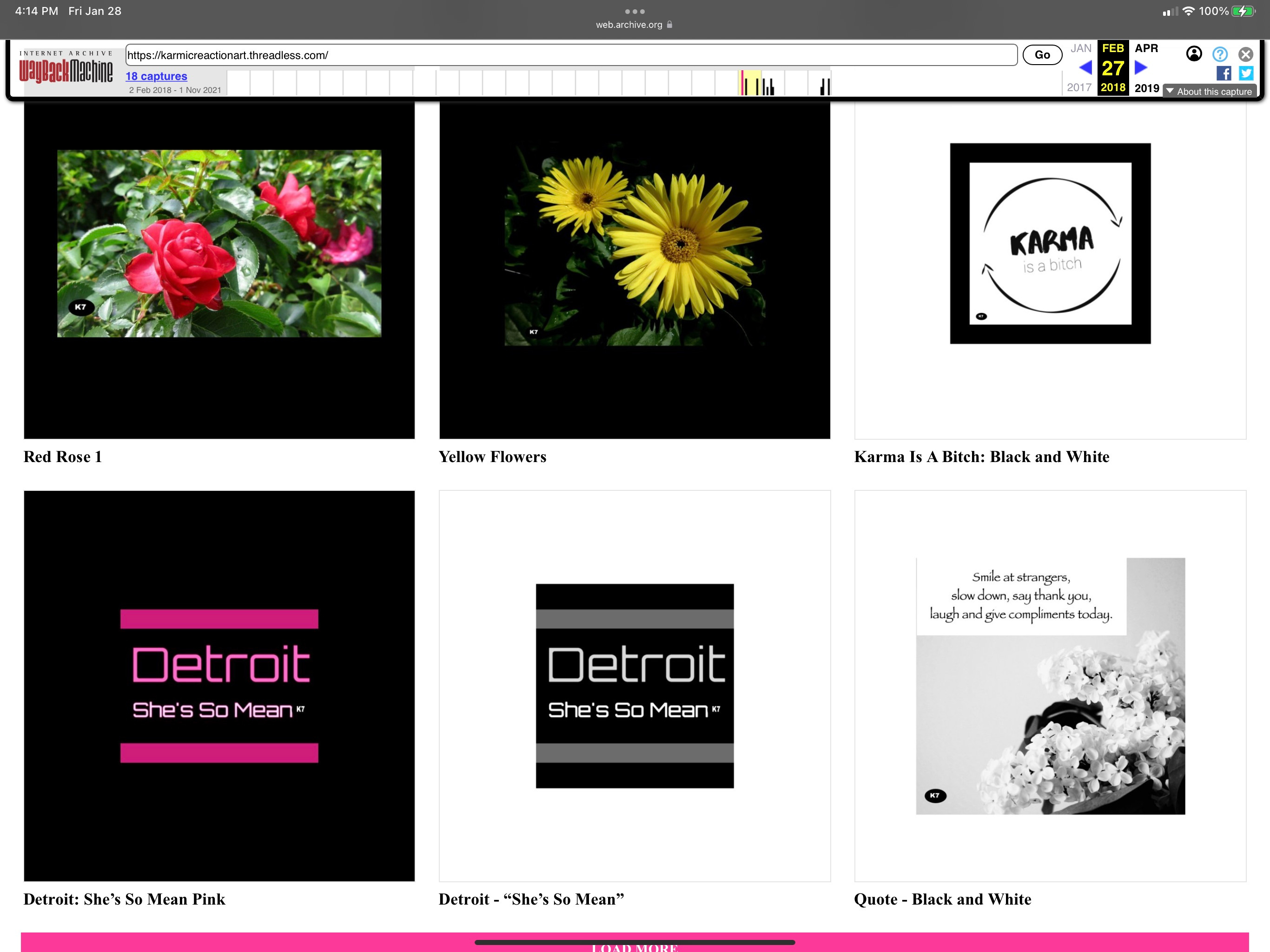Viewport: 1270px width, 952px height.
Task: Open the 18 captures link
Action: (156, 76)
